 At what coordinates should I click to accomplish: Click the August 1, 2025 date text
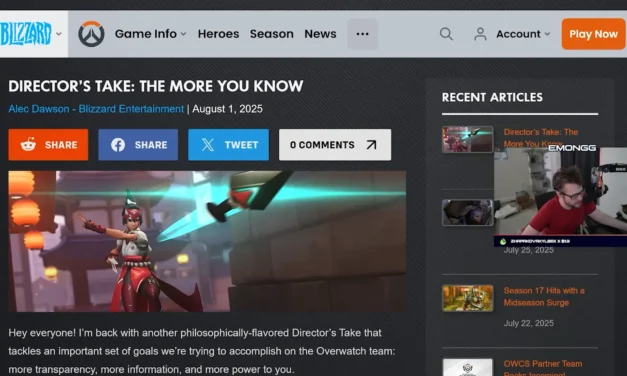(228, 109)
